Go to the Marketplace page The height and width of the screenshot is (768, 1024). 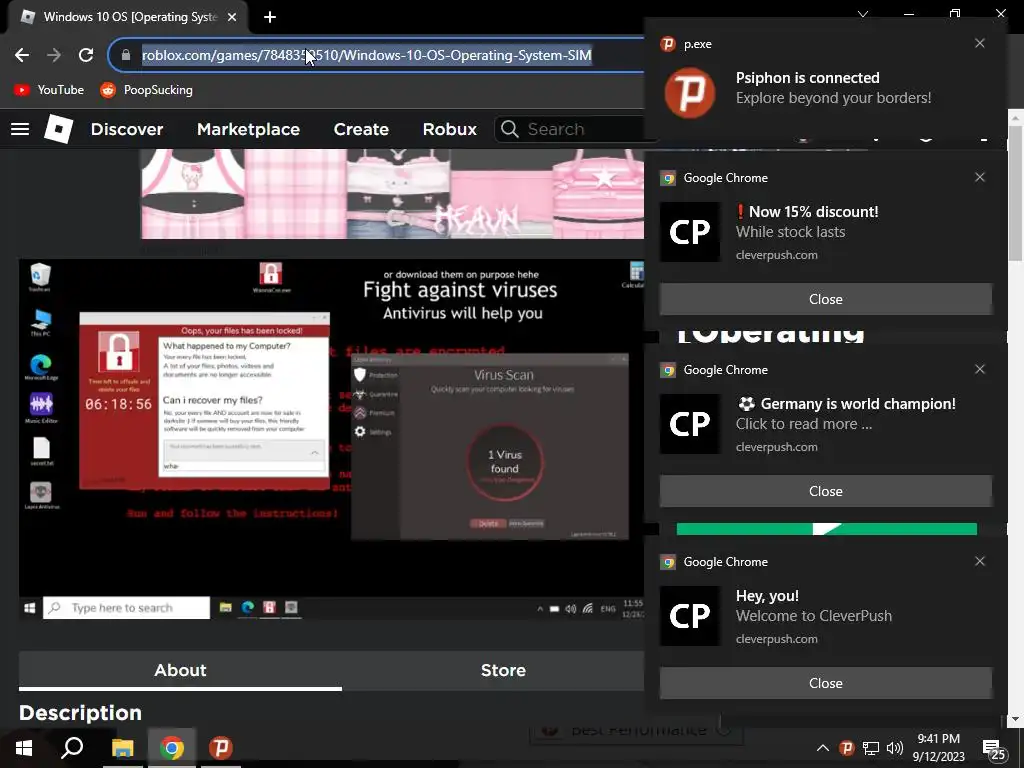point(248,129)
